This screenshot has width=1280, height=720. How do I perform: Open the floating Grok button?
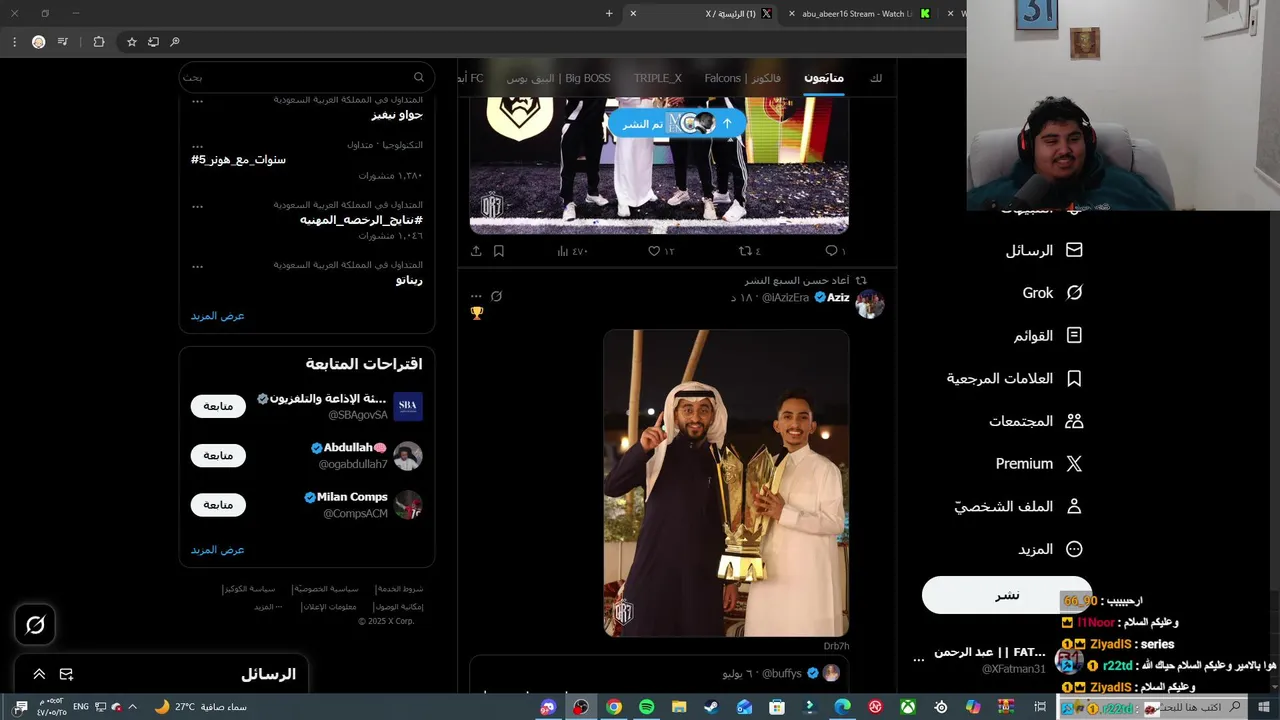click(x=35, y=625)
